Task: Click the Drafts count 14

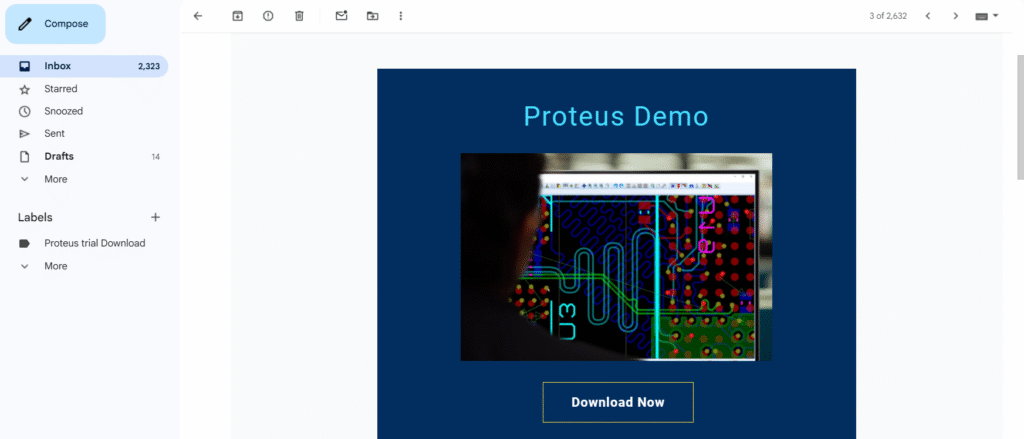Action: tap(155, 157)
